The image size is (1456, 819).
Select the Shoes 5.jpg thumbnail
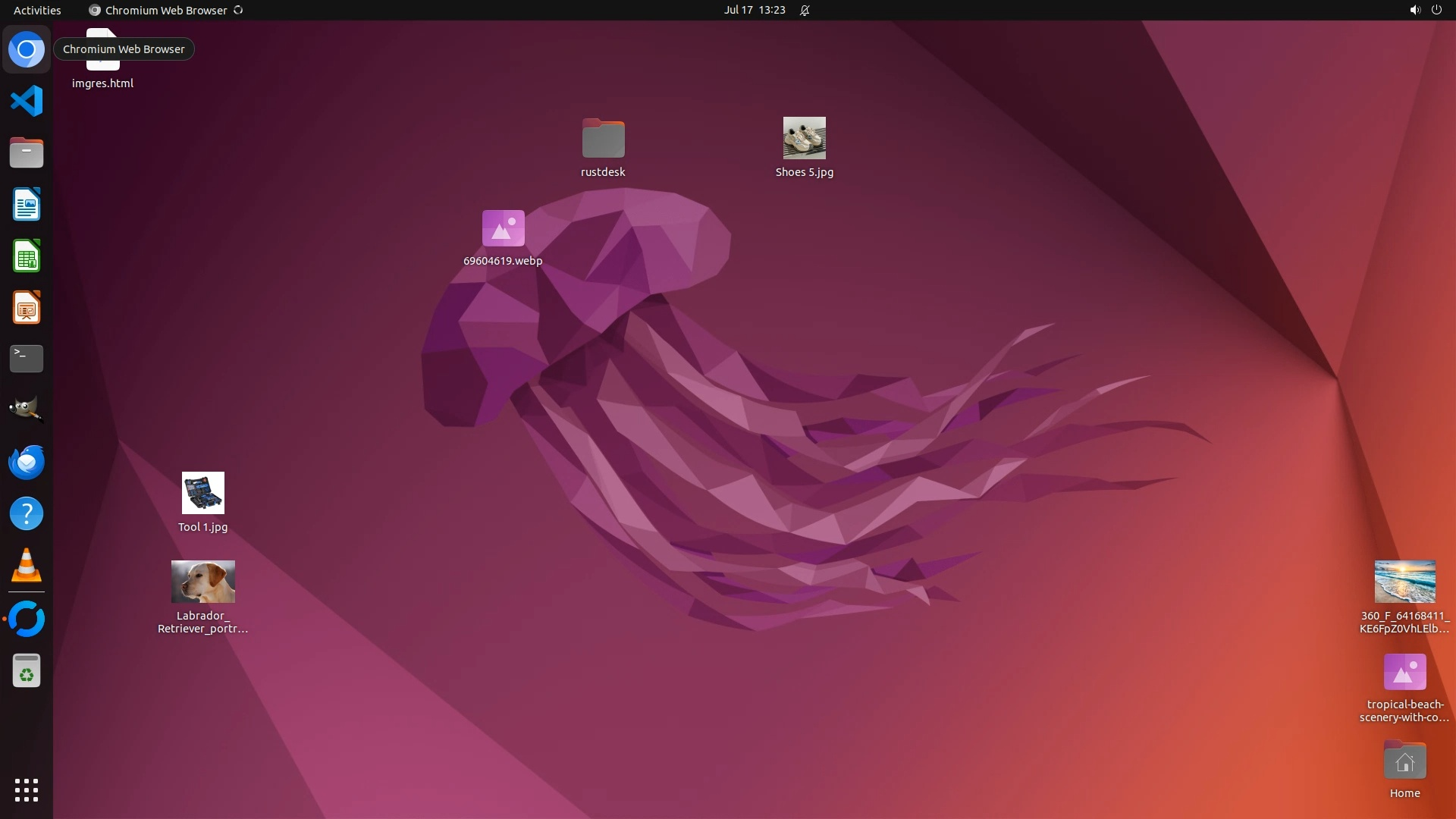click(804, 138)
